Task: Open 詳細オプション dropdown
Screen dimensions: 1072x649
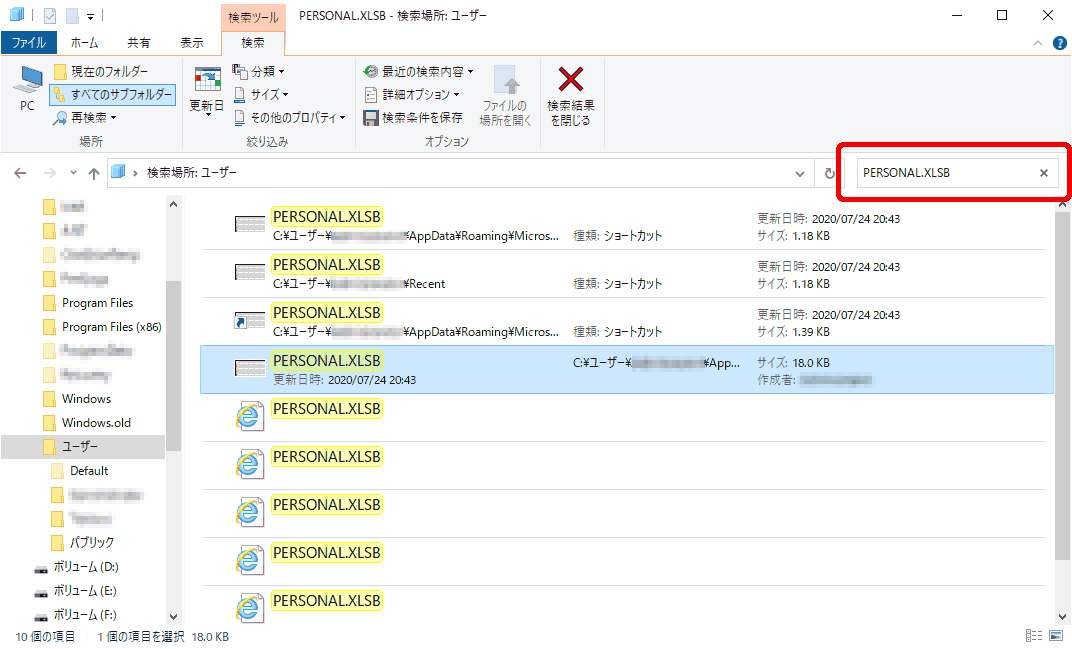Action: point(412,94)
